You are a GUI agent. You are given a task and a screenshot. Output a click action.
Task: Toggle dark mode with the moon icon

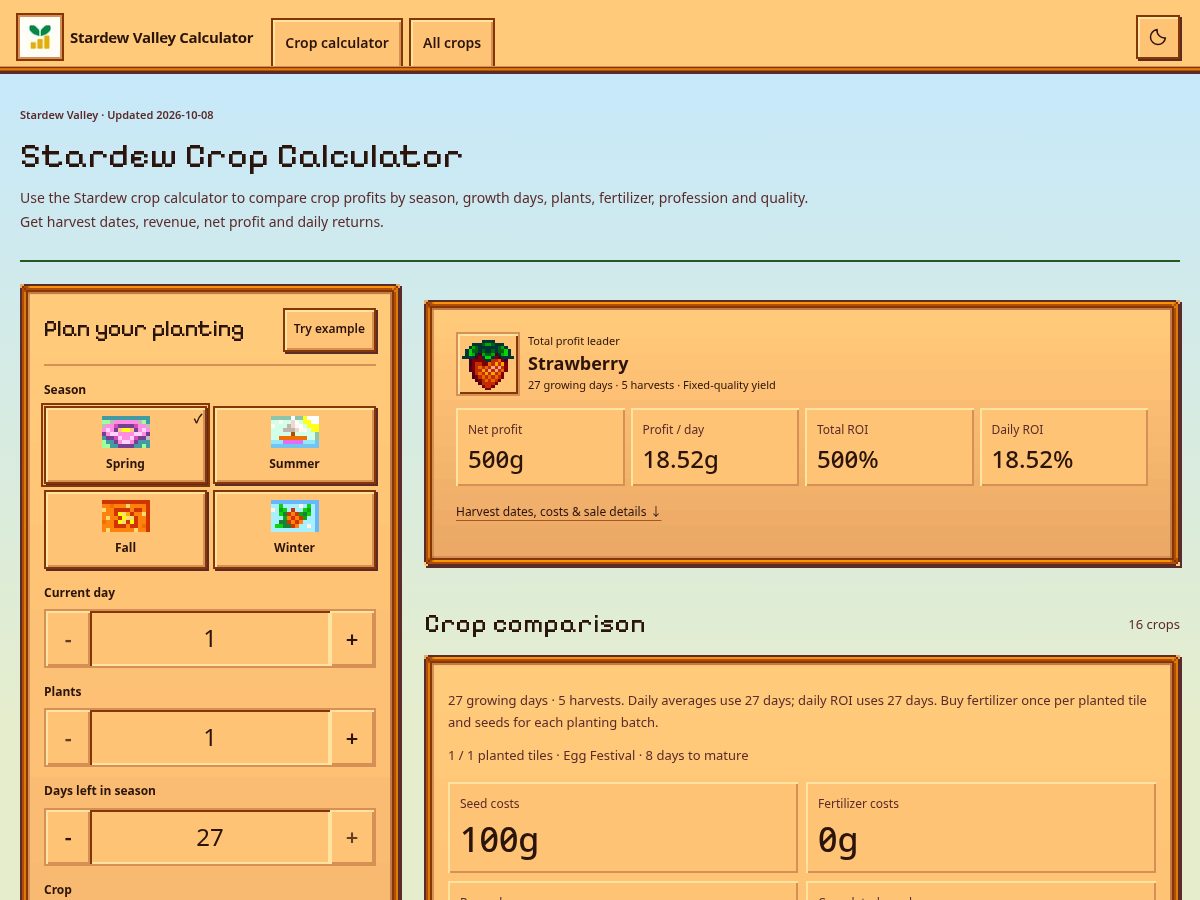pos(1158,37)
